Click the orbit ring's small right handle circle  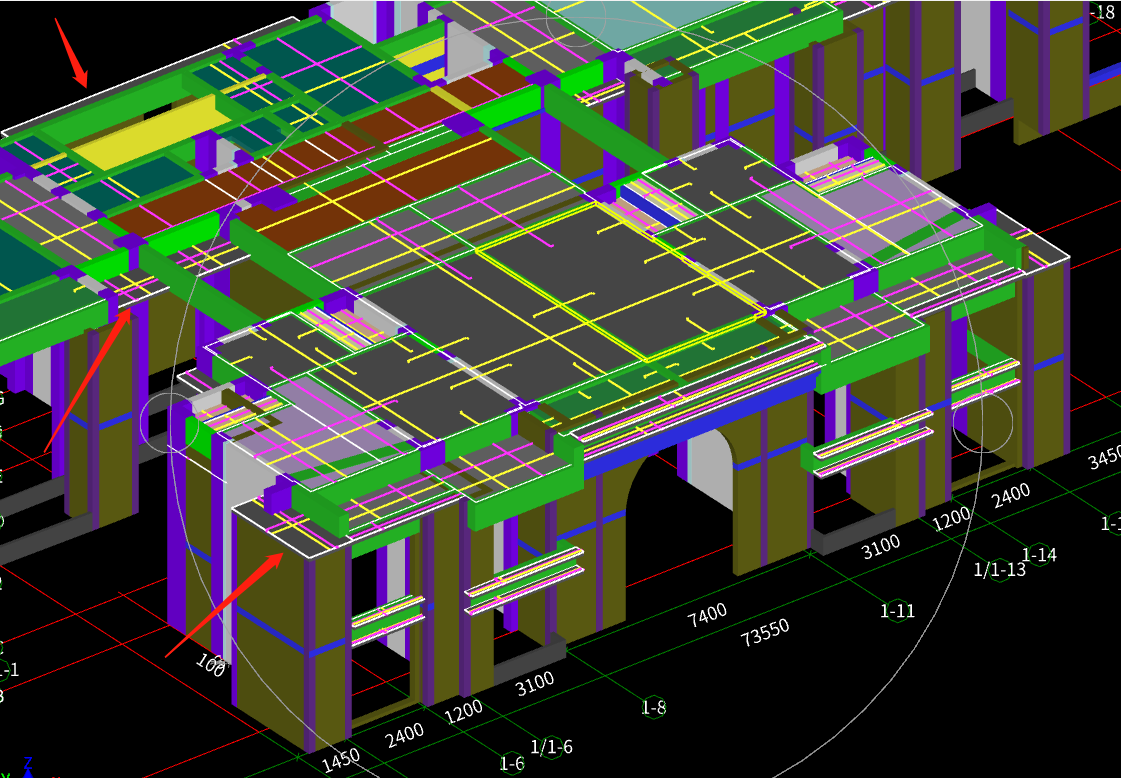(983, 422)
